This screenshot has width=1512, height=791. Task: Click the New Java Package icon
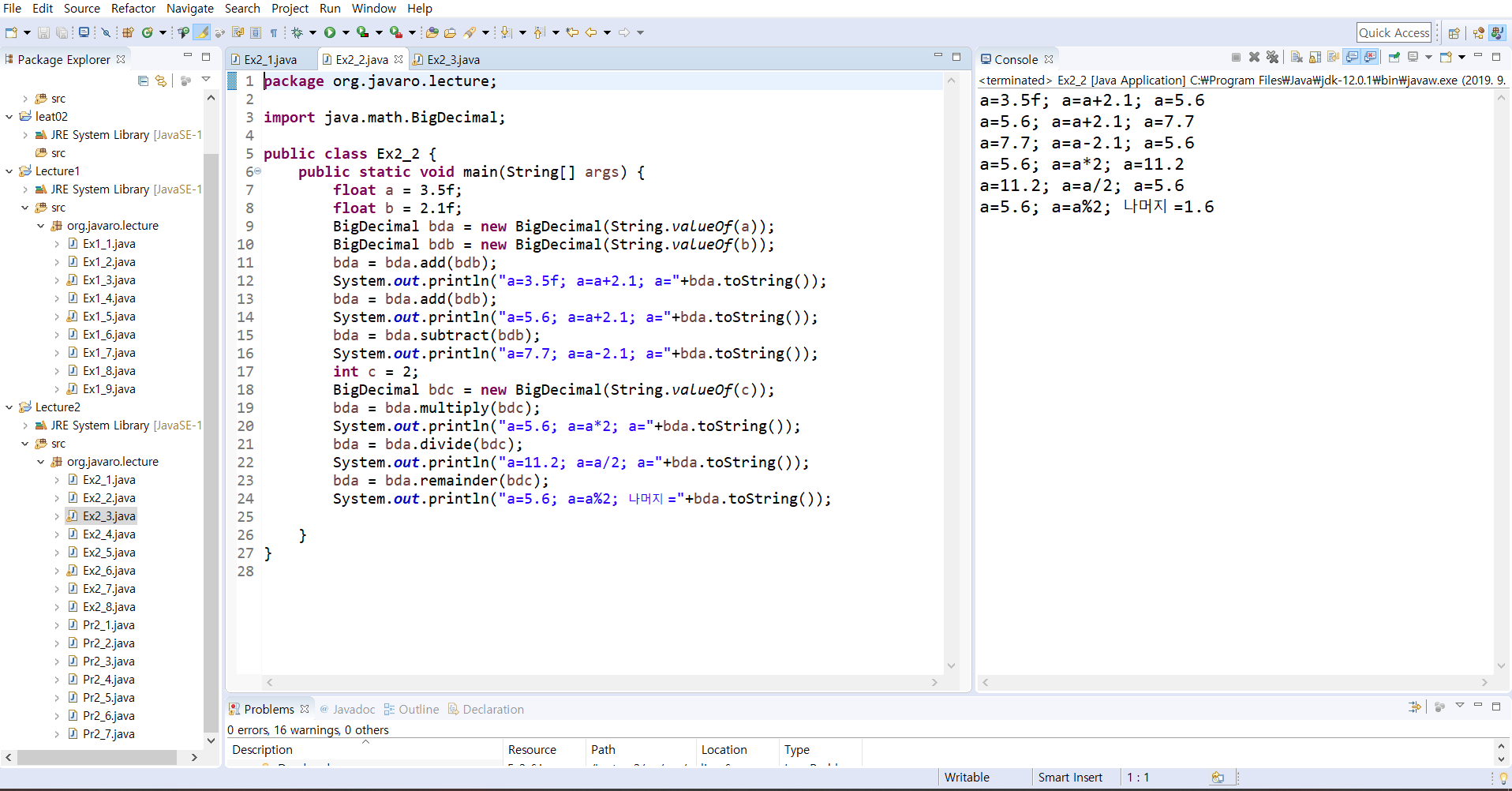pyautogui.click(x=128, y=32)
